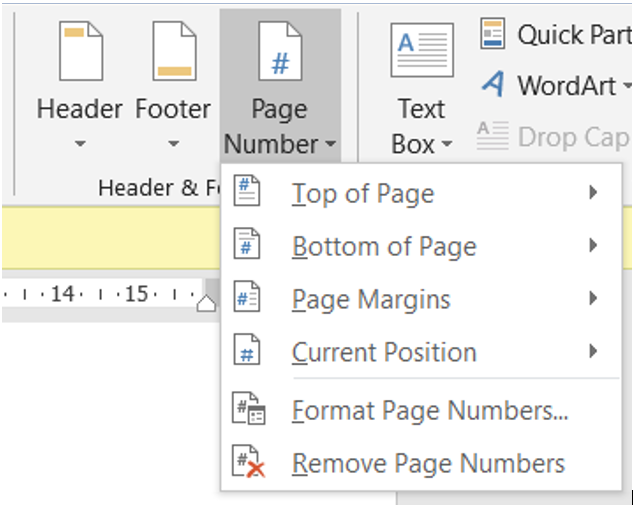
Task: Click the ruler indent marker
Action: point(206,302)
